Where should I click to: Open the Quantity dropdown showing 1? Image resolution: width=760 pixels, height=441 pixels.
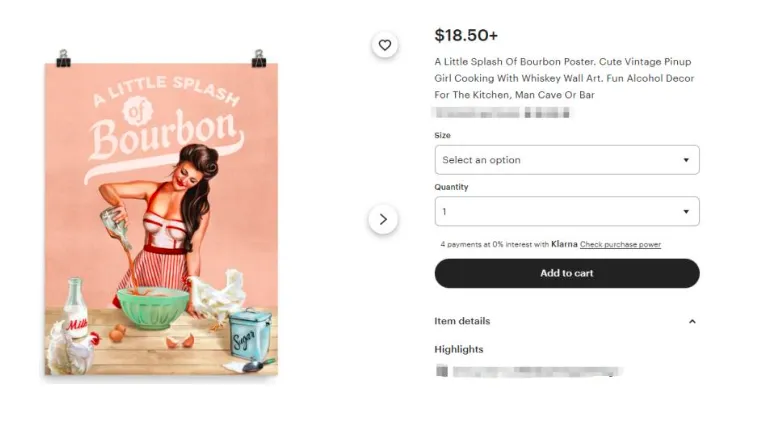click(x=566, y=212)
